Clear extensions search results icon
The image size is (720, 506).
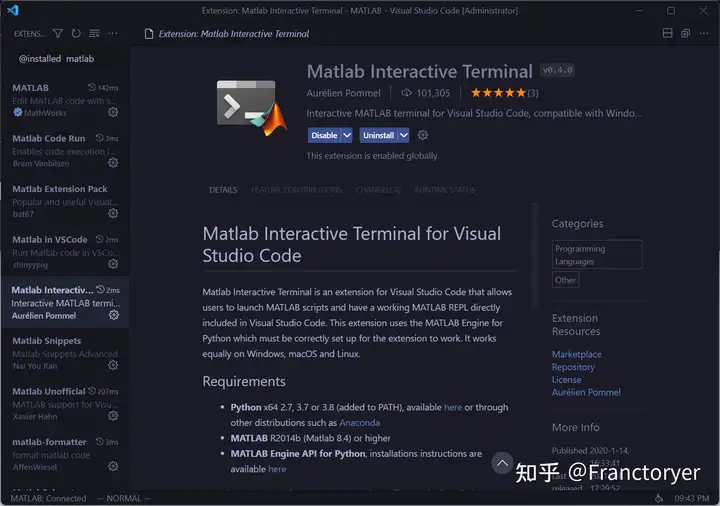point(94,34)
